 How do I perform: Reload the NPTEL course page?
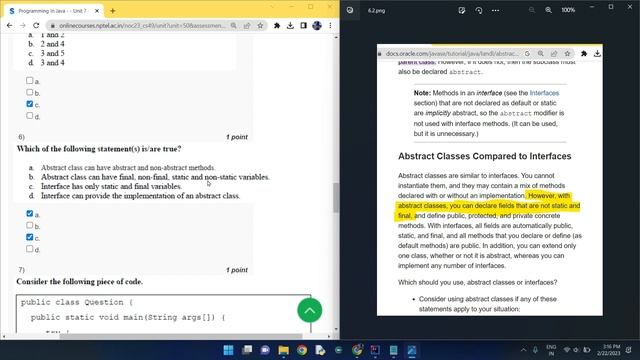[x=36, y=26]
